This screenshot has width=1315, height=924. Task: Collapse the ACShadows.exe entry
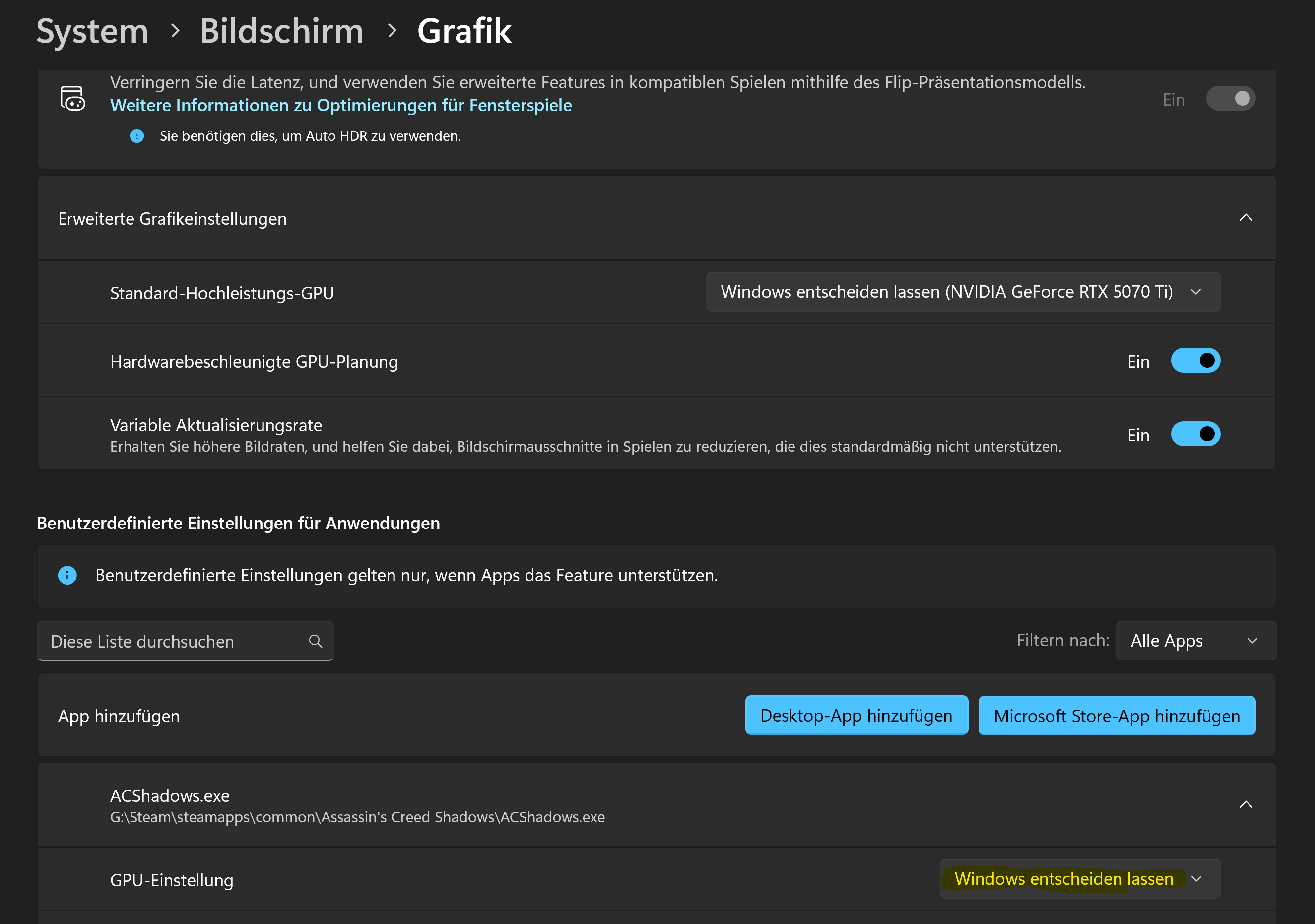click(1246, 805)
